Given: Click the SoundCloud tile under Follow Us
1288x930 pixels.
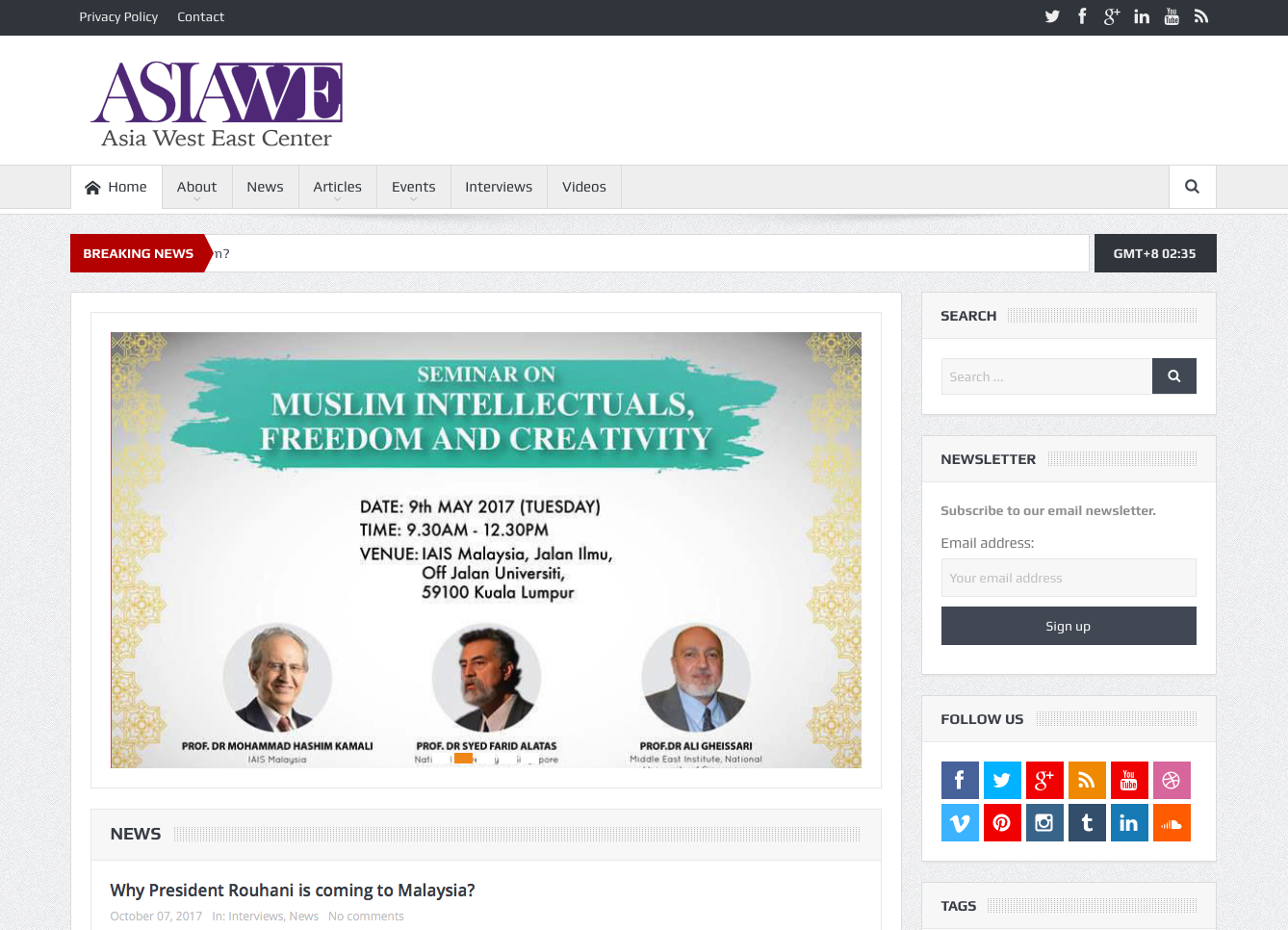Looking at the screenshot, I should pos(1172,822).
